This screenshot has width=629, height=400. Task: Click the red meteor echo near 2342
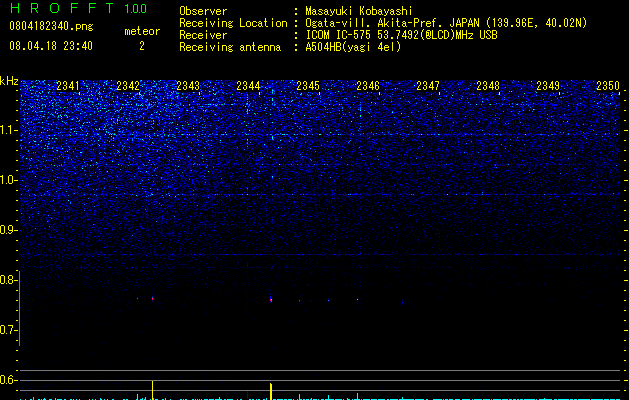152,298
